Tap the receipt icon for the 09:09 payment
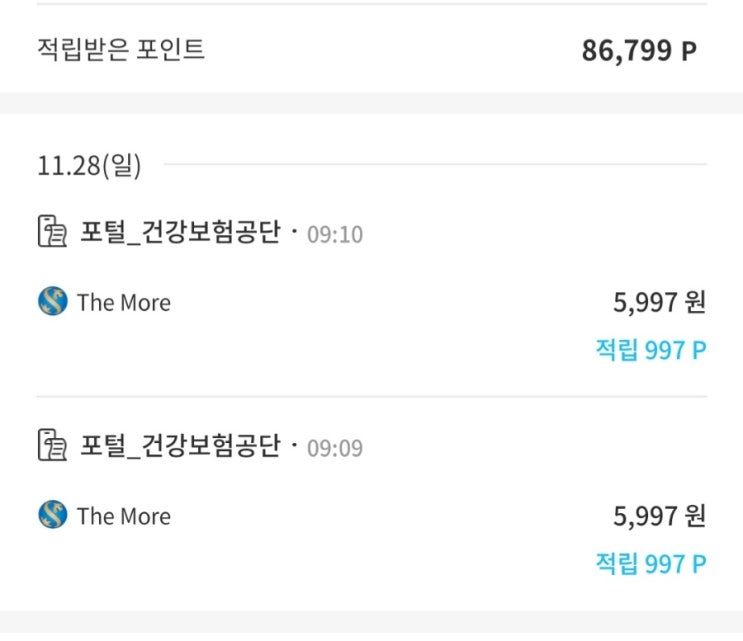Image resolution: width=743 pixels, height=641 pixels. (52, 445)
